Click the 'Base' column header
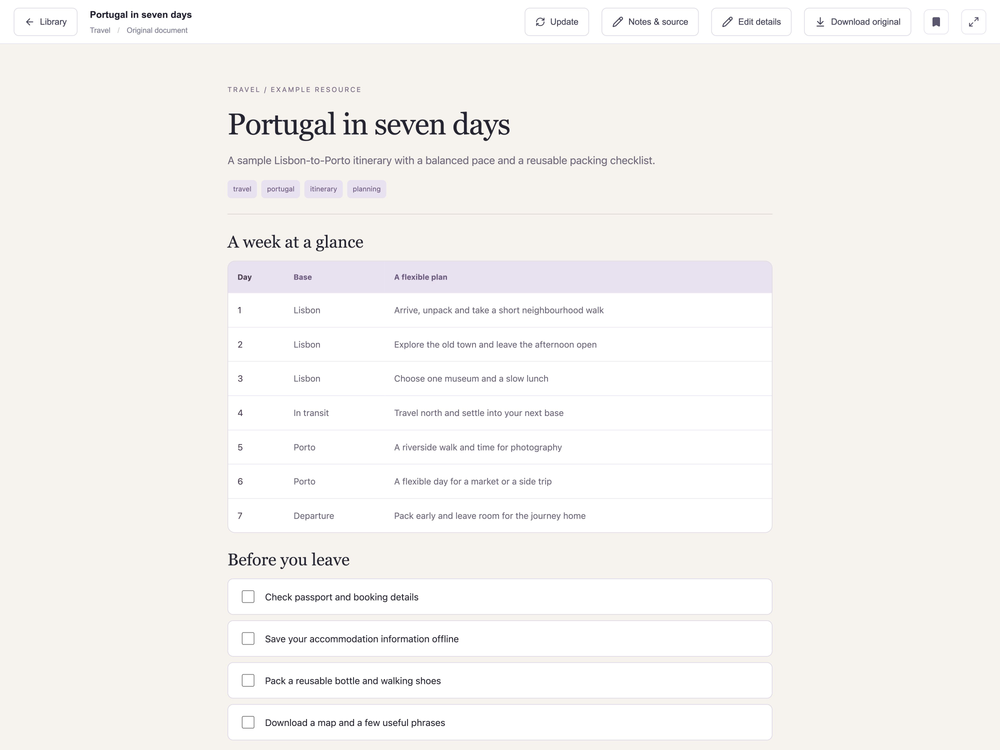Image resolution: width=1000 pixels, height=750 pixels. [x=303, y=277]
